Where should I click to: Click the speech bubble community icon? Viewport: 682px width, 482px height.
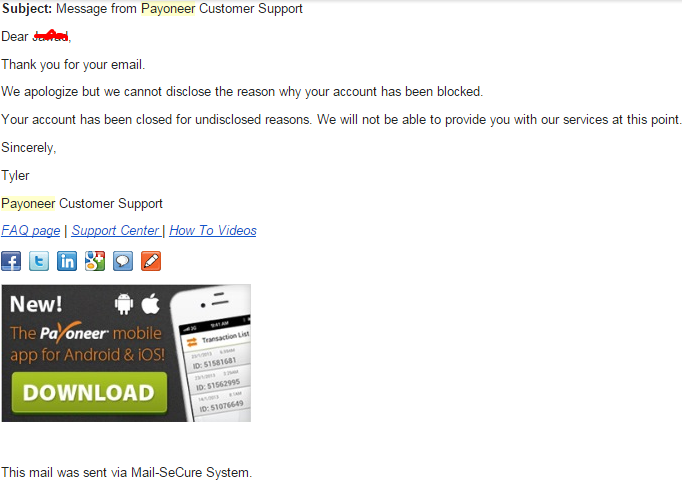[x=123, y=261]
